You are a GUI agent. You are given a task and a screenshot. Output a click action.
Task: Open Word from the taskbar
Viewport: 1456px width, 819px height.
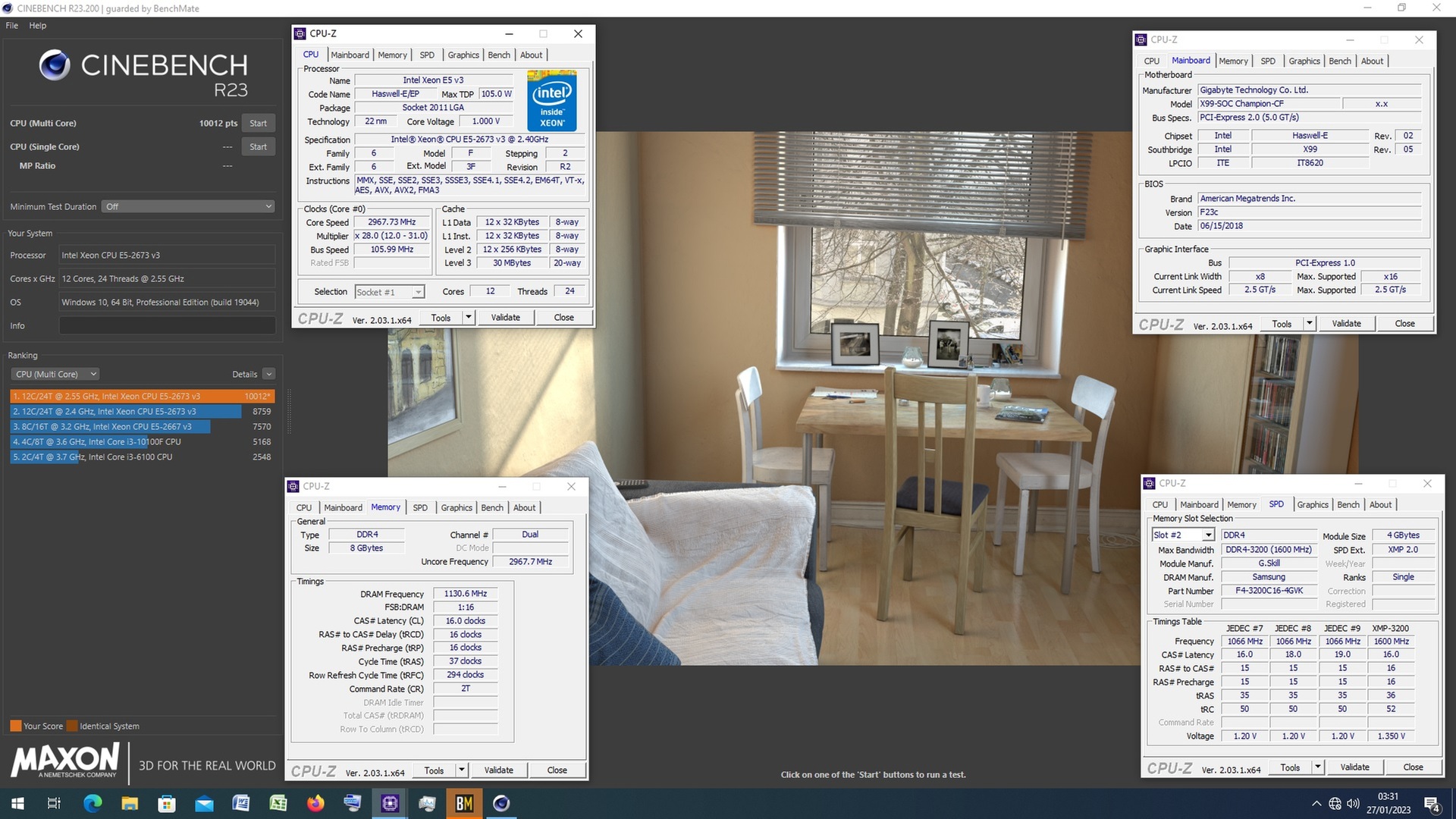[241, 803]
